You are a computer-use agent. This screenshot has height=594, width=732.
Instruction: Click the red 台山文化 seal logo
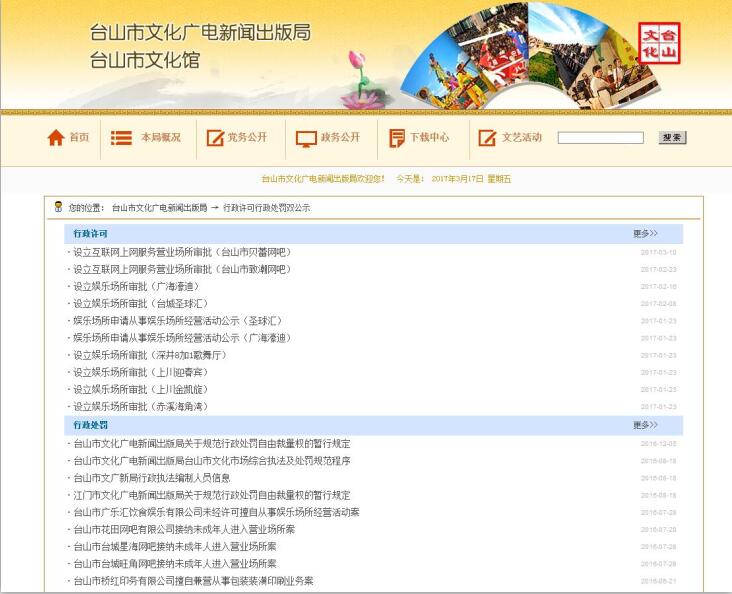coord(659,43)
